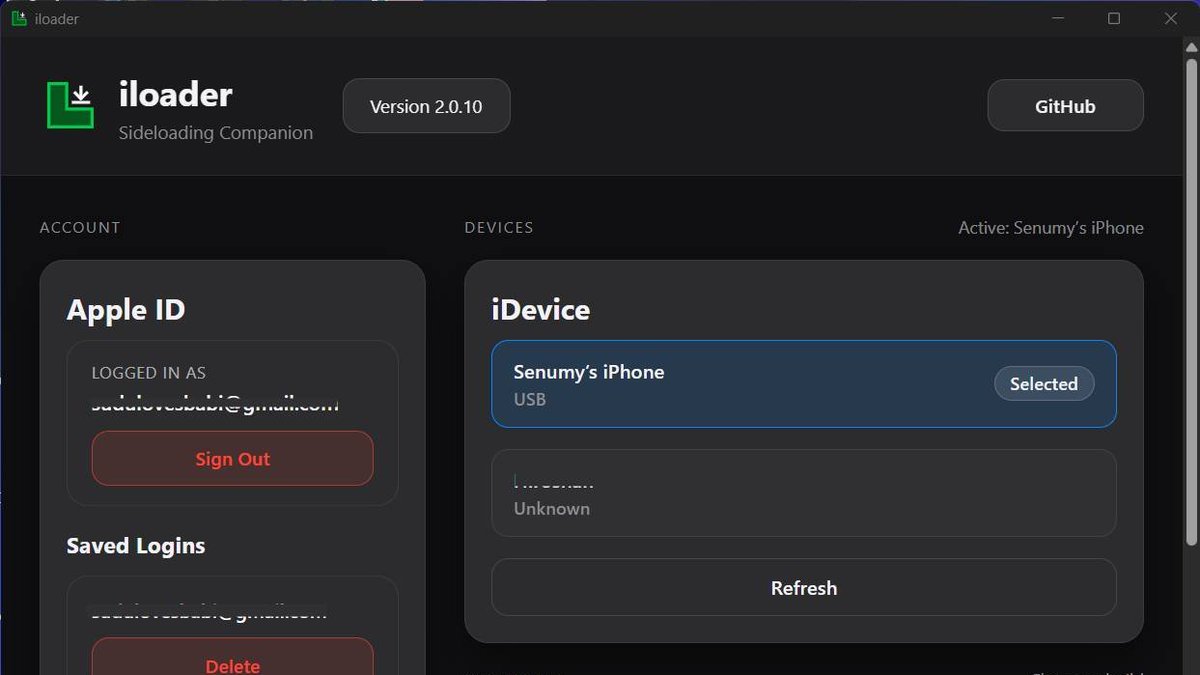The width and height of the screenshot is (1200, 675).
Task: Click the iloader green logo icon
Action: tap(70, 105)
